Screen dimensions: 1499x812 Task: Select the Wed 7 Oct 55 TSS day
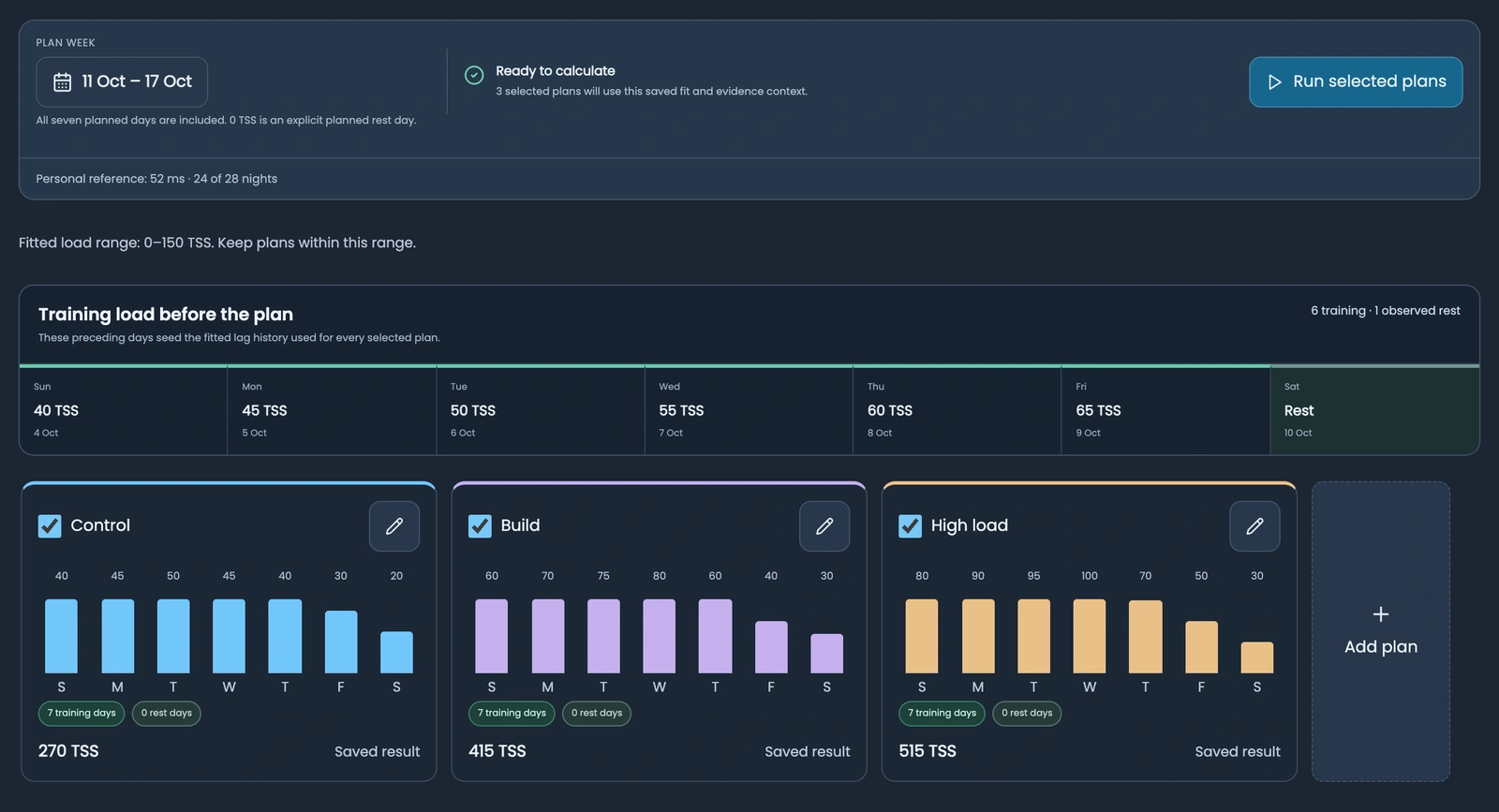click(749, 410)
